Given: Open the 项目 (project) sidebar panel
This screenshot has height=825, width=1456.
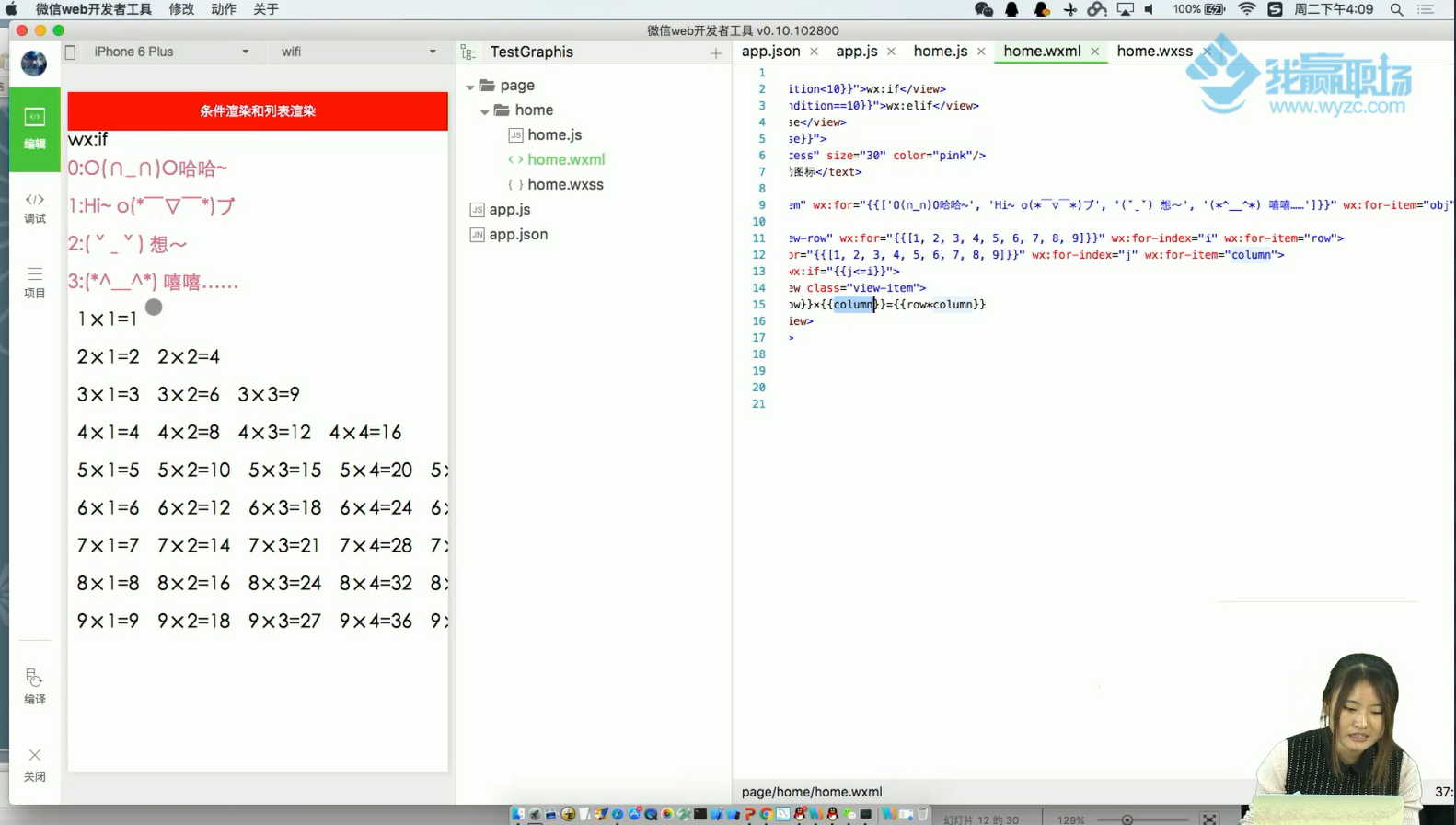Looking at the screenshot, I should click(35, 283).
